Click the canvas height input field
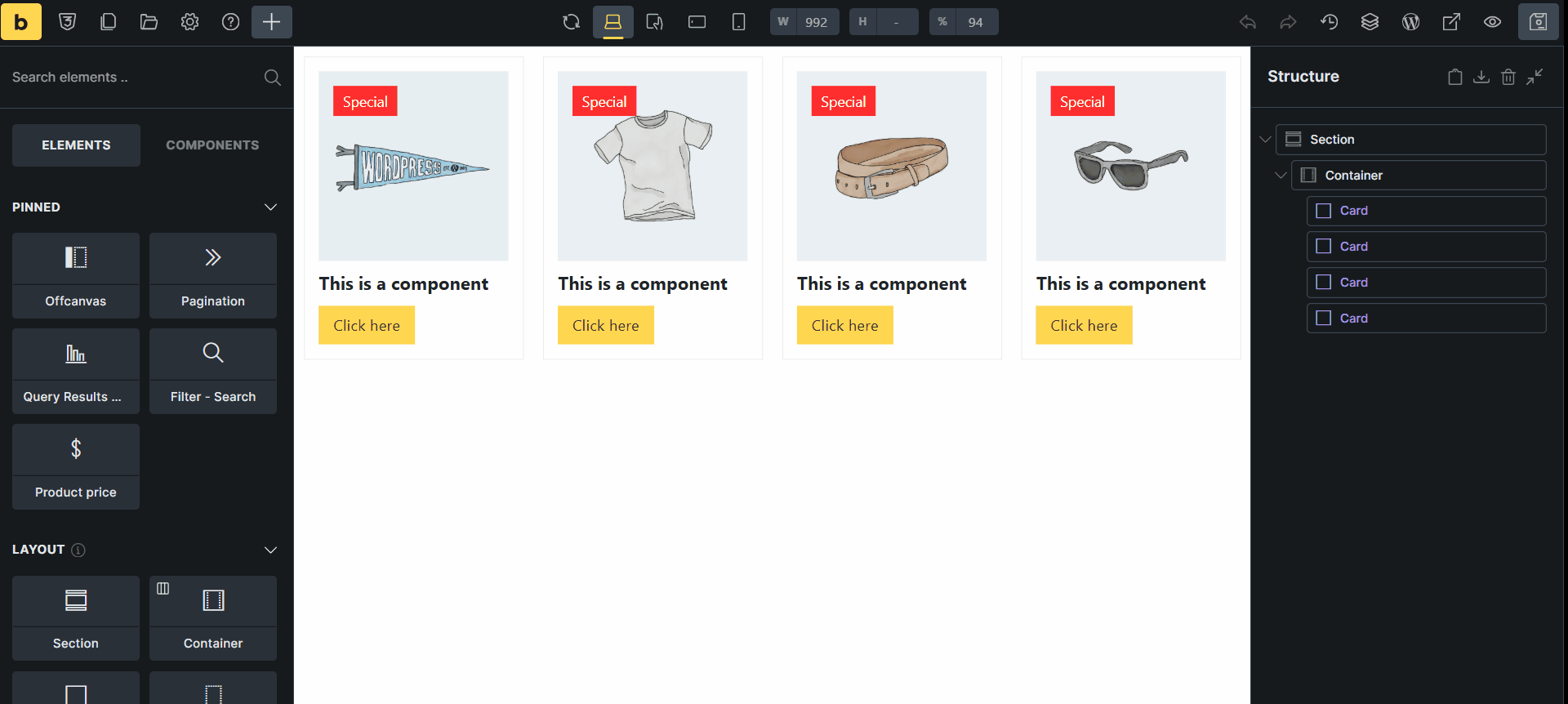 (x=897, y=22)
